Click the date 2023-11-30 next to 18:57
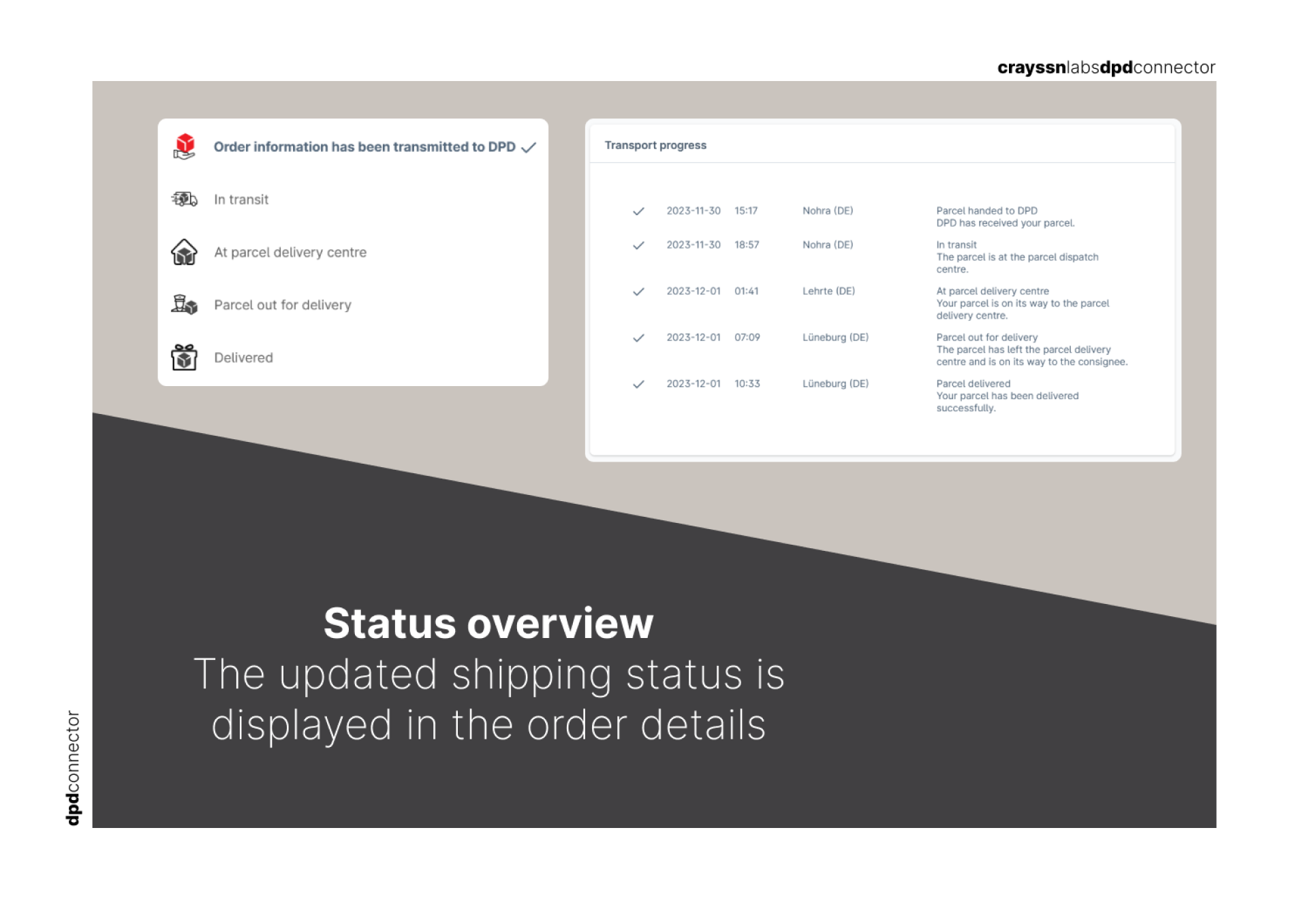The image size is (1308, 924). pos(694,244)
